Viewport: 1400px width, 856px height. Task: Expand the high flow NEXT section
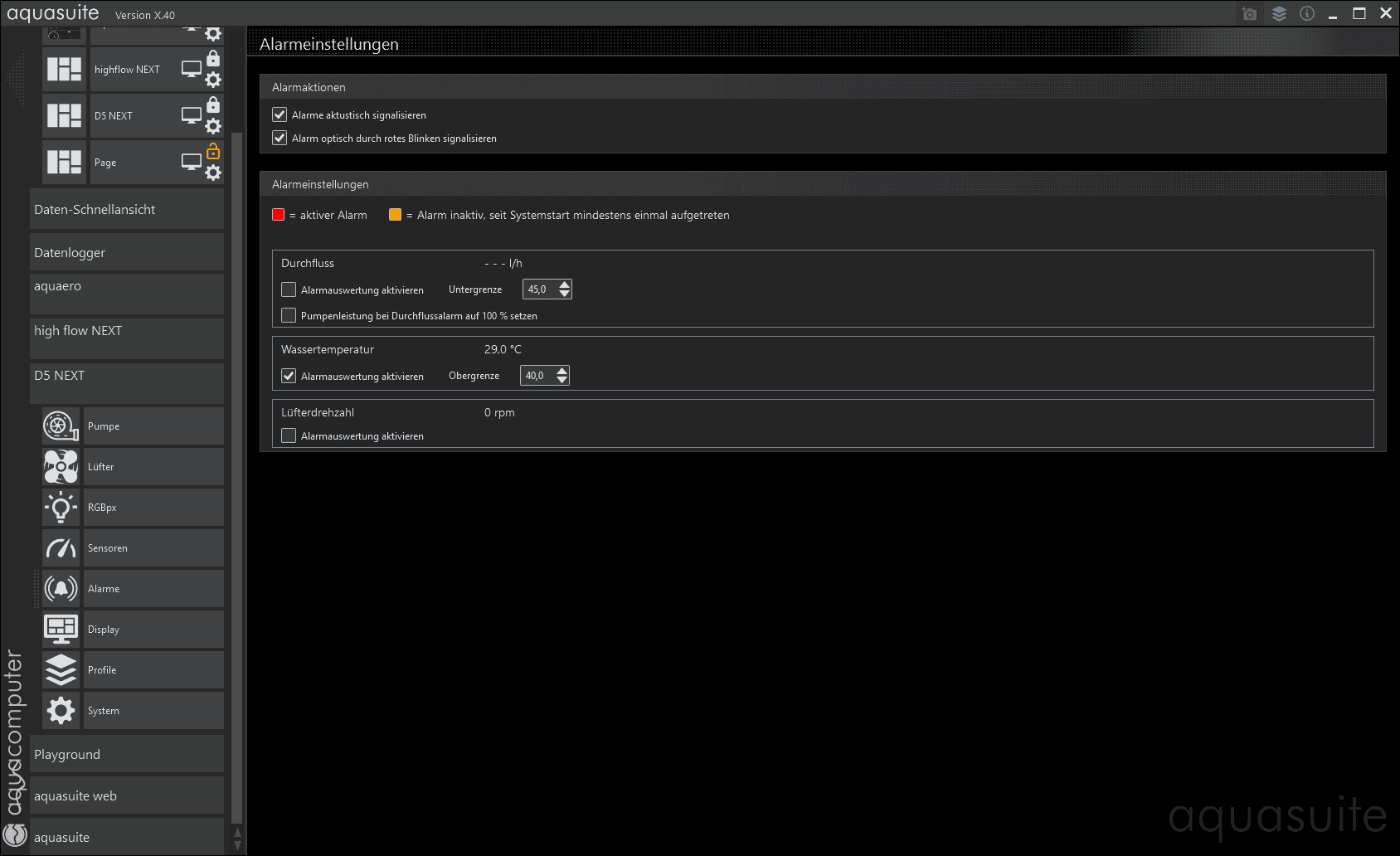127,338
